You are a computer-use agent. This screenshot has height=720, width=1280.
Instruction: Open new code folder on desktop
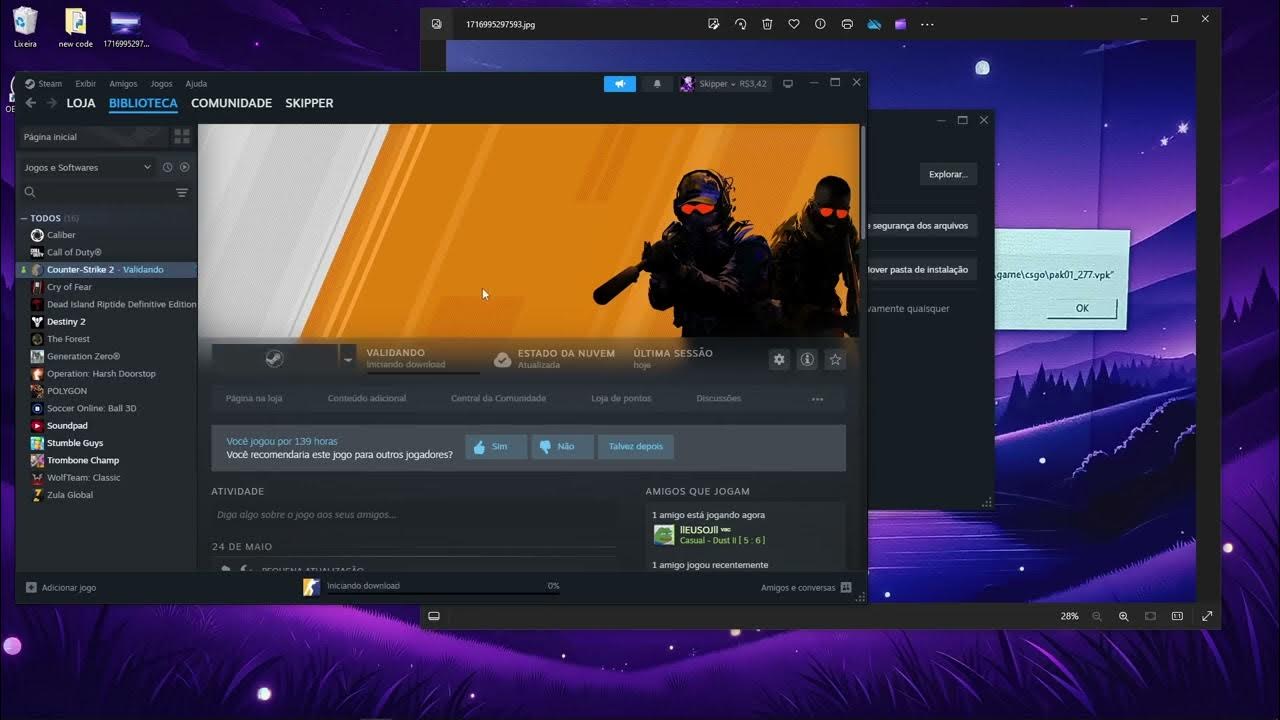[x=75, y=27]
